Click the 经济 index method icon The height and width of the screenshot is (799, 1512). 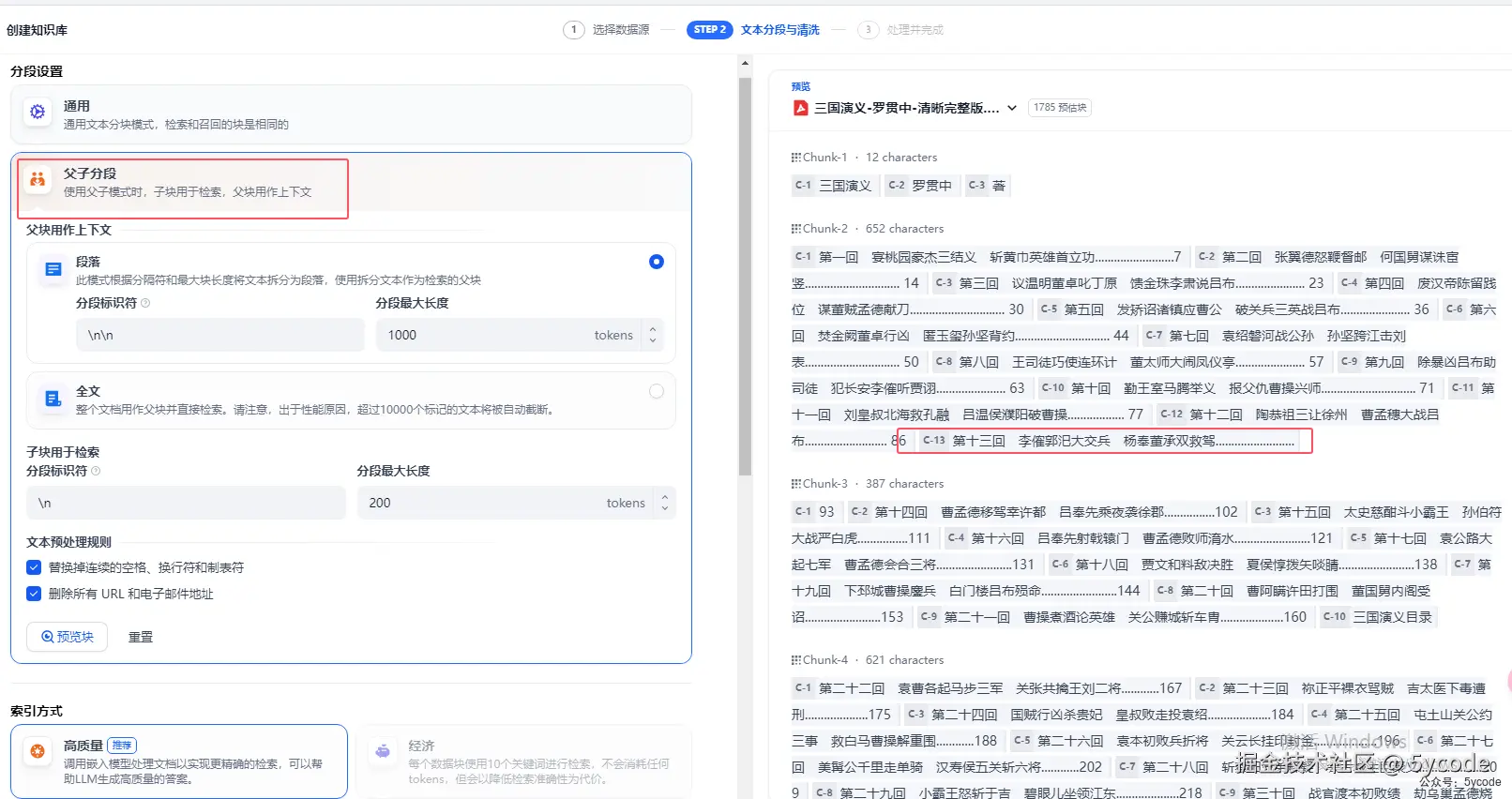(383, 751)
